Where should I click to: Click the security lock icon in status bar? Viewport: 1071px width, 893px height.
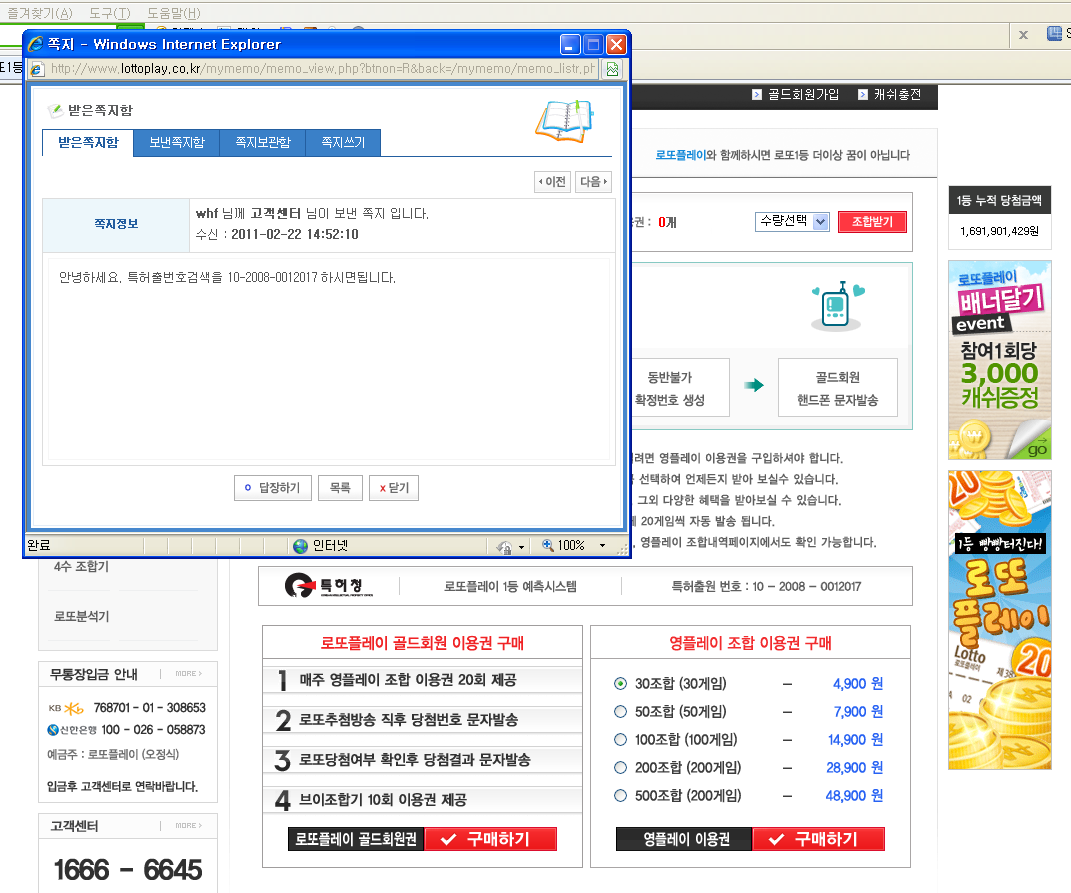point(506,546)
